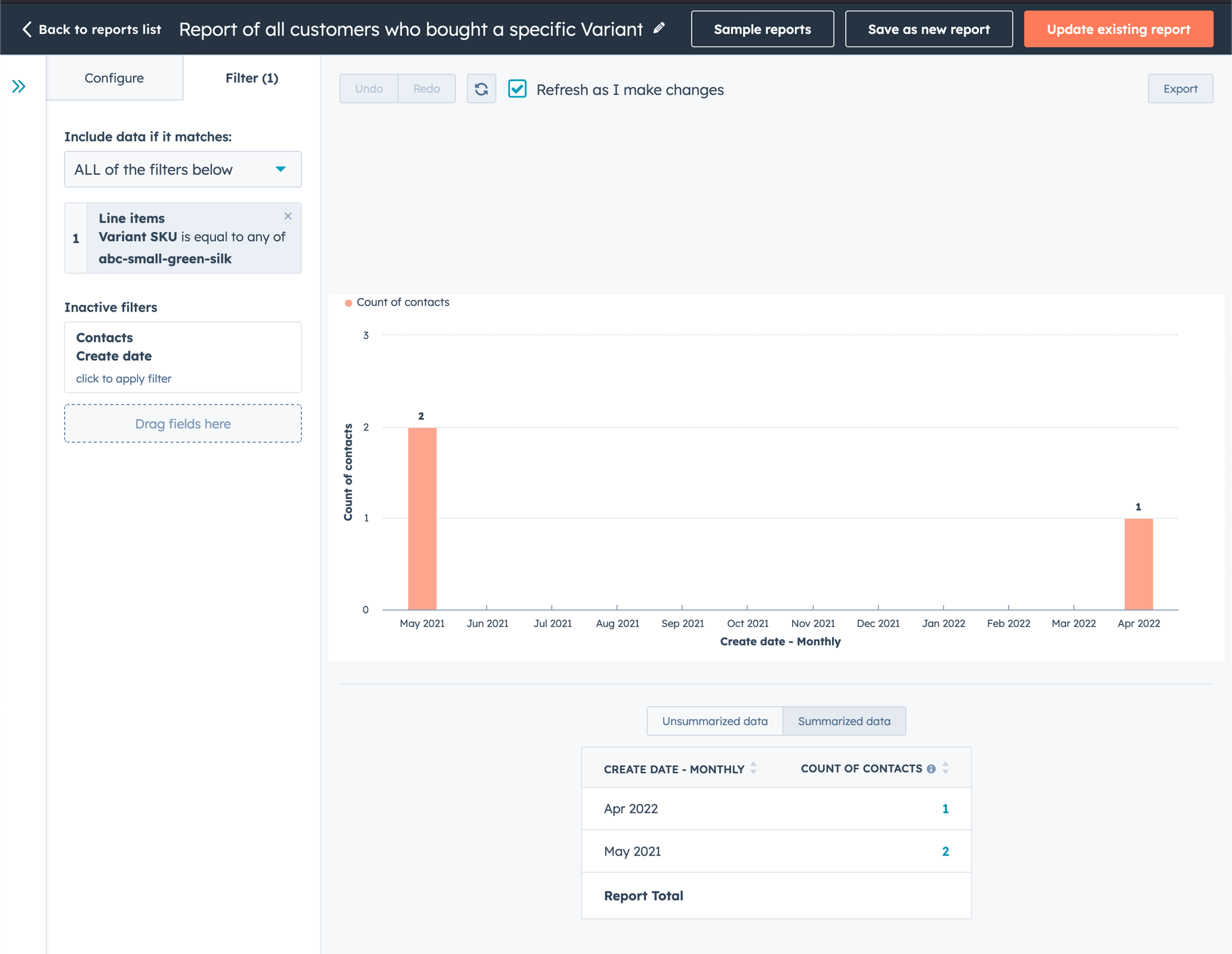This screenshot has height=954, width=1232.
Task: Click the info icon next to Count of Contacts
Action: click(931, 769)
